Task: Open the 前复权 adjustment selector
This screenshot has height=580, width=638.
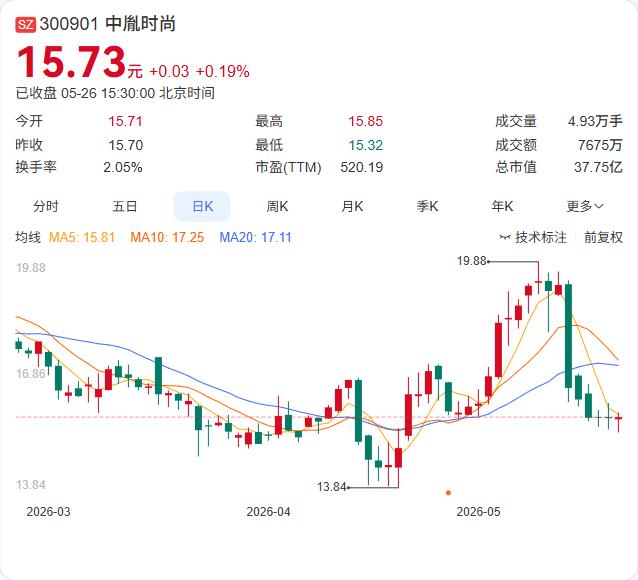Action: pos(603,237)
